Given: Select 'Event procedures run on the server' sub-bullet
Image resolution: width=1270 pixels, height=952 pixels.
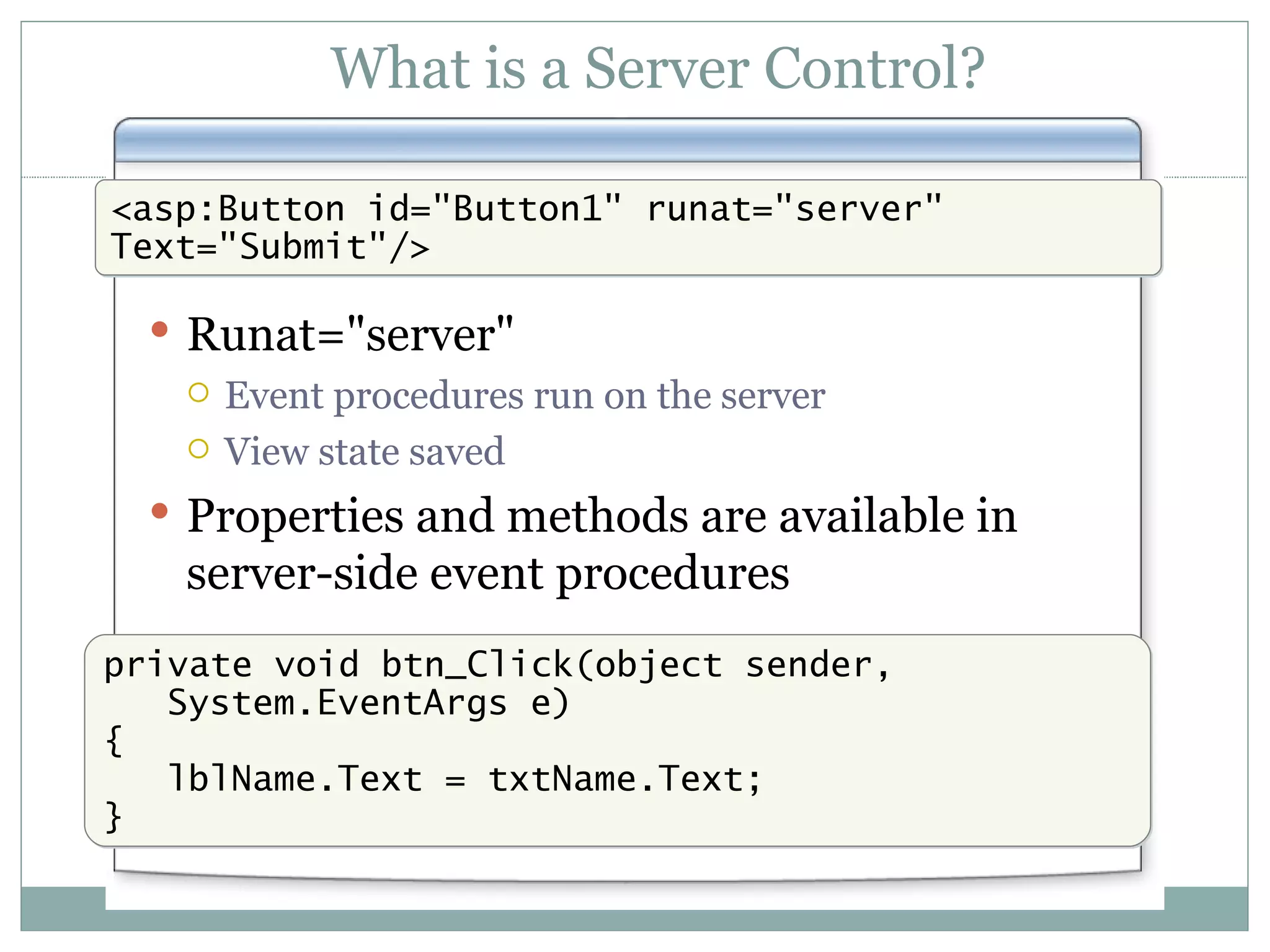Looking at the screenshot, I should point(525,395).
